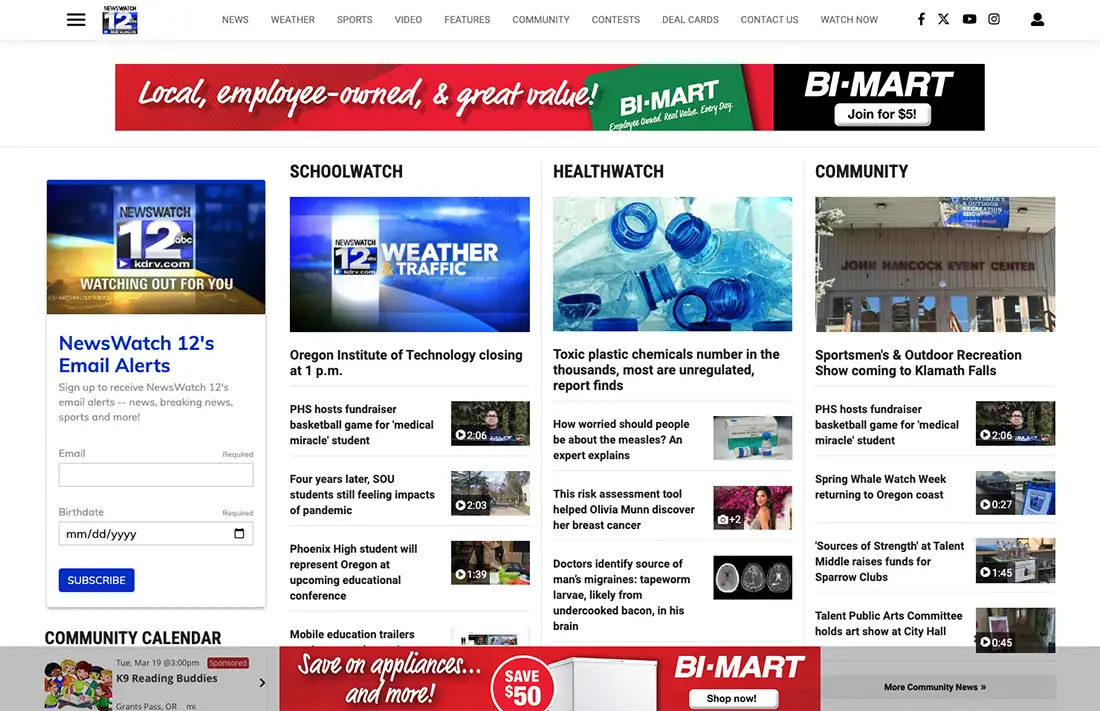Open Schoolwatch section heading
This screenshot has height=711, width=1100.
pyautogui.click(x=346, y=171)
